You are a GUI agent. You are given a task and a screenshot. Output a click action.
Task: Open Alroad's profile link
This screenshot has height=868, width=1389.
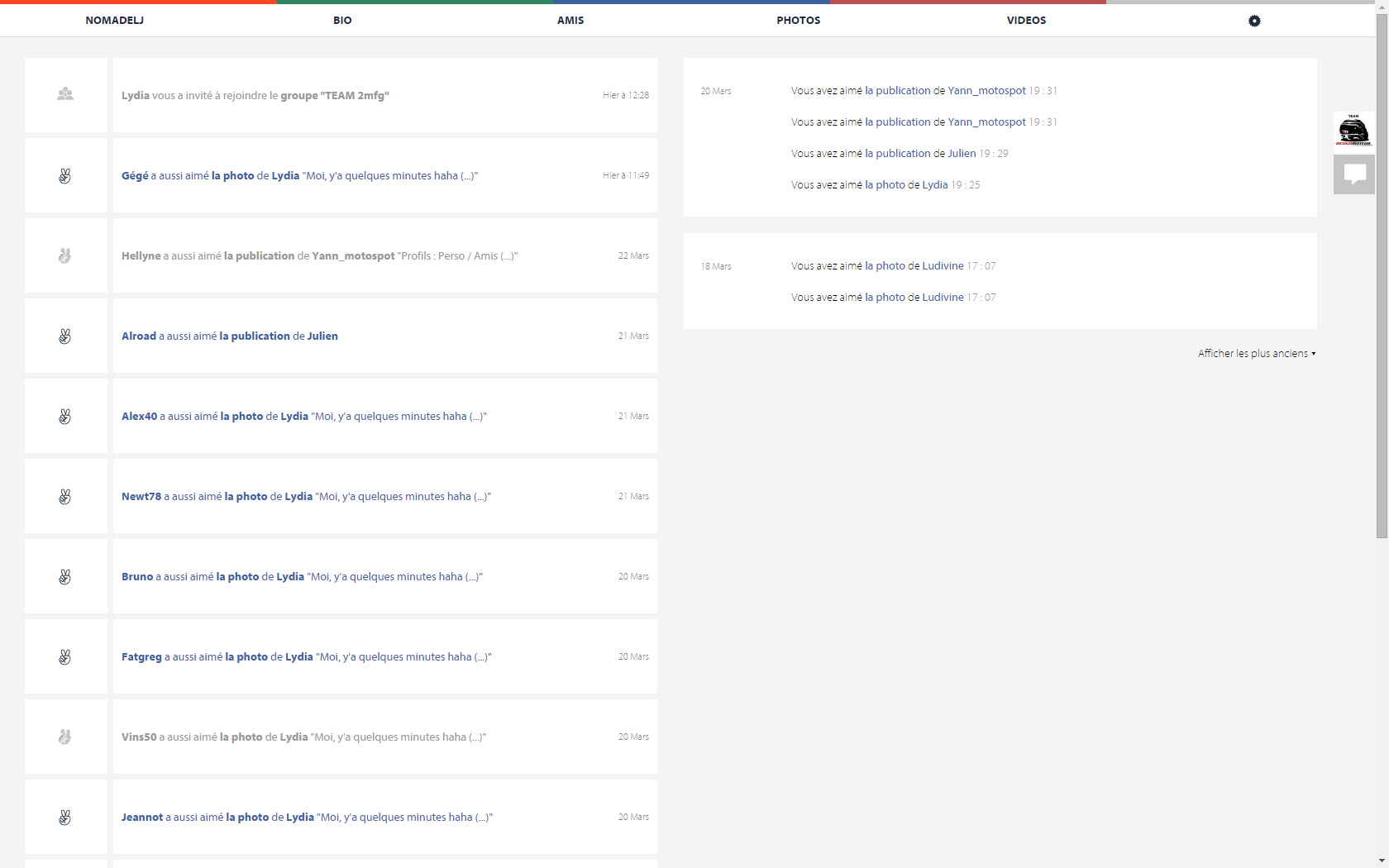click(x=139, y=336)
